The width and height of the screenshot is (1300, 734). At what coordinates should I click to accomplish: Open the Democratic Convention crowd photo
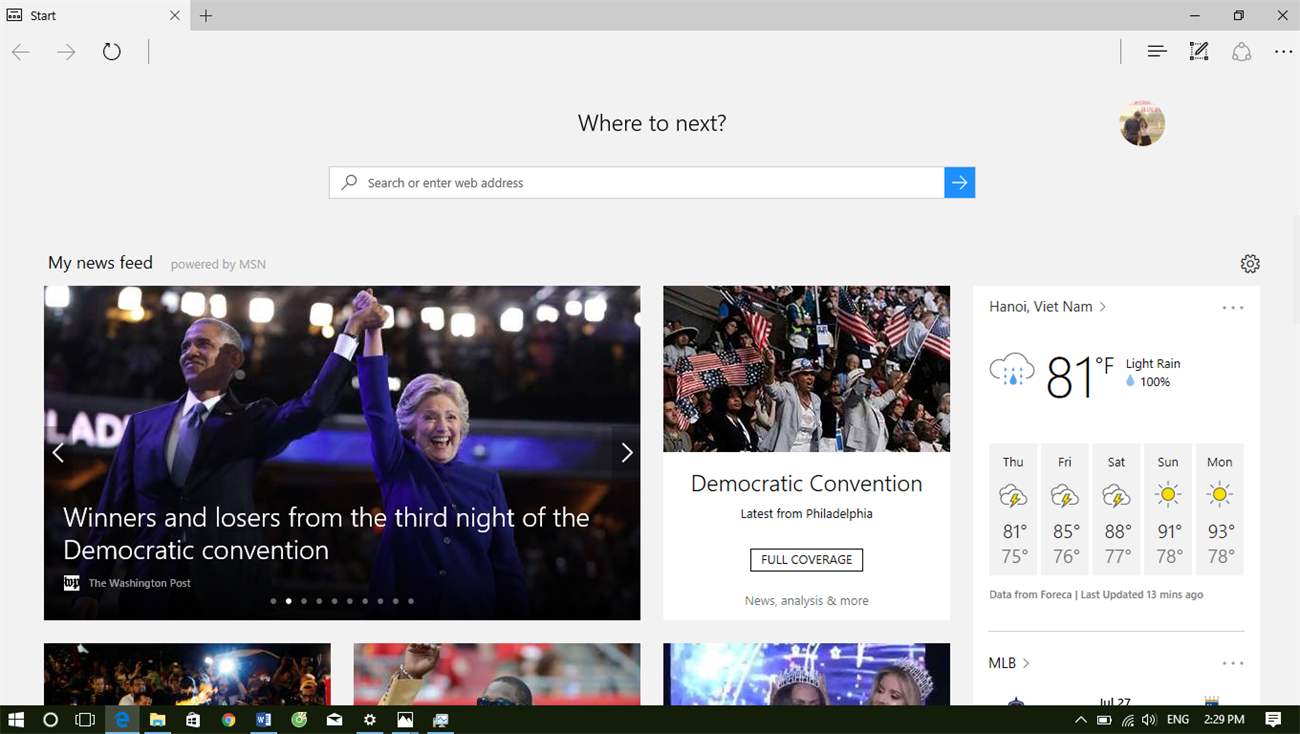807,369
